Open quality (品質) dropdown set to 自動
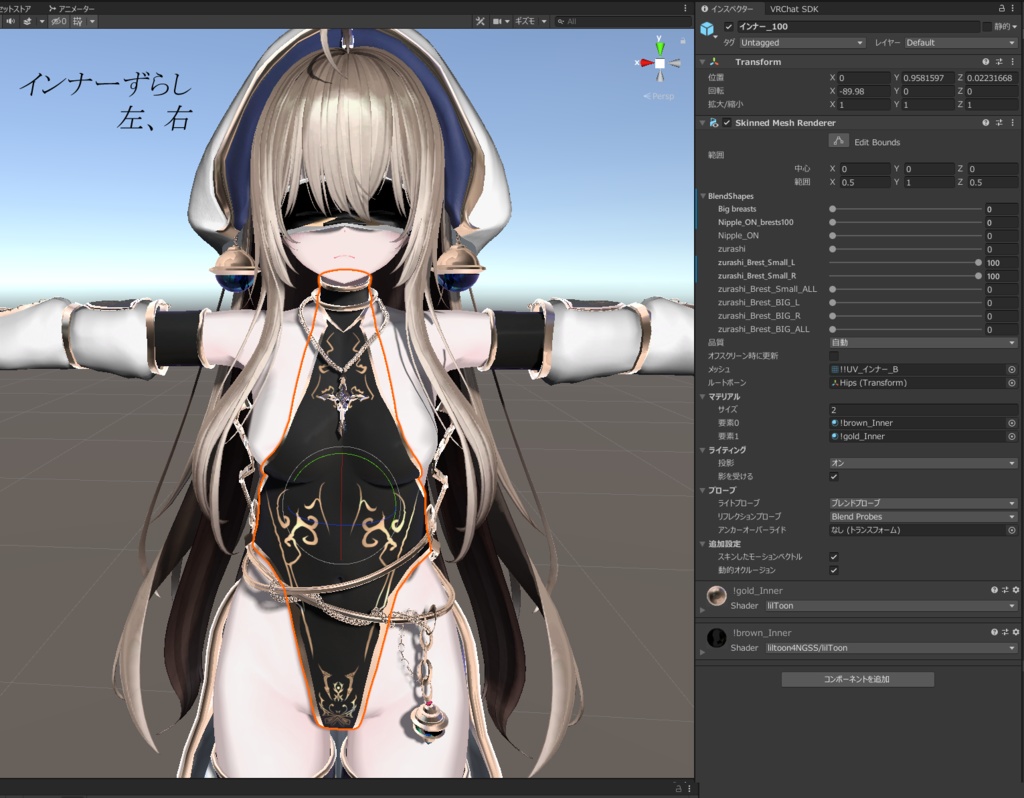The height and width of the screenshot is (798, 1024). click(923, 342)
